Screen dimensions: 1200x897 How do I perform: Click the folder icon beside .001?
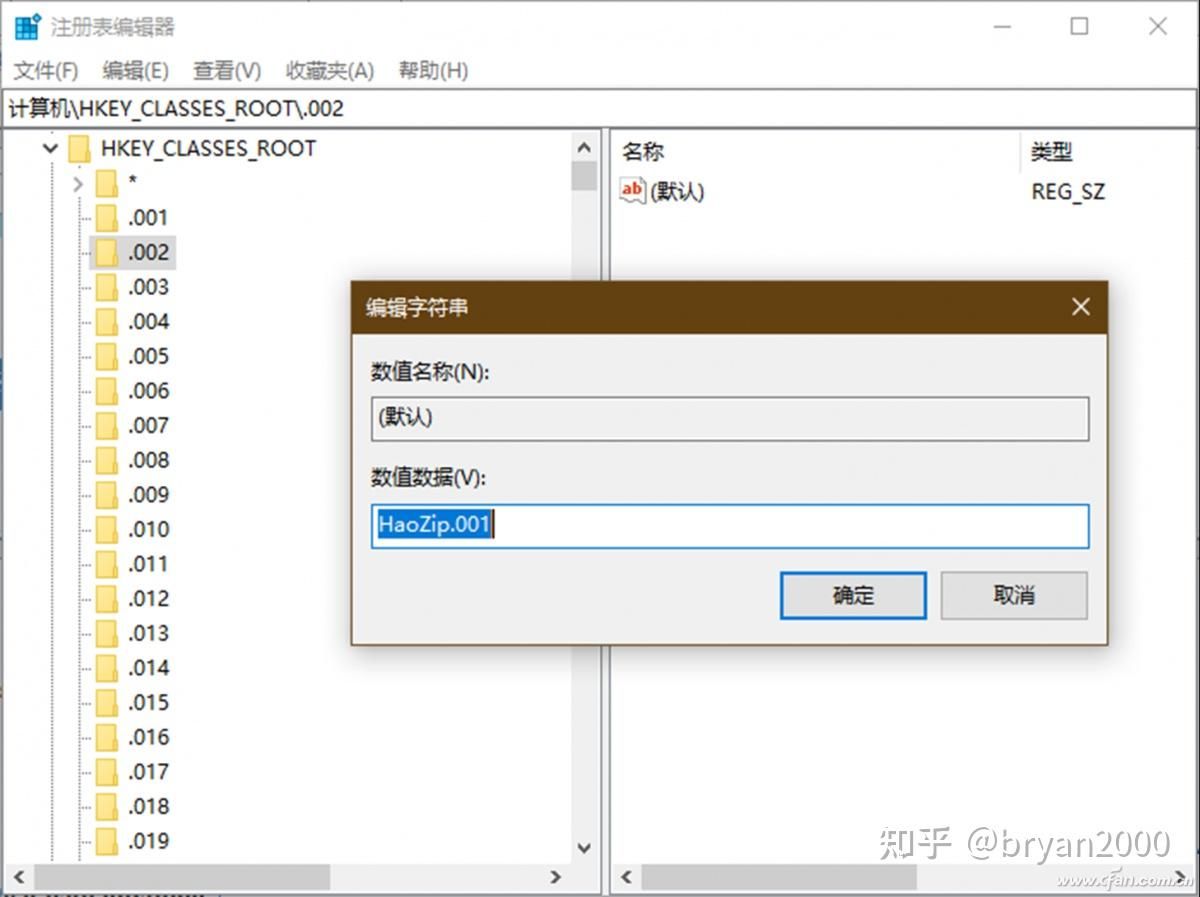106,218
